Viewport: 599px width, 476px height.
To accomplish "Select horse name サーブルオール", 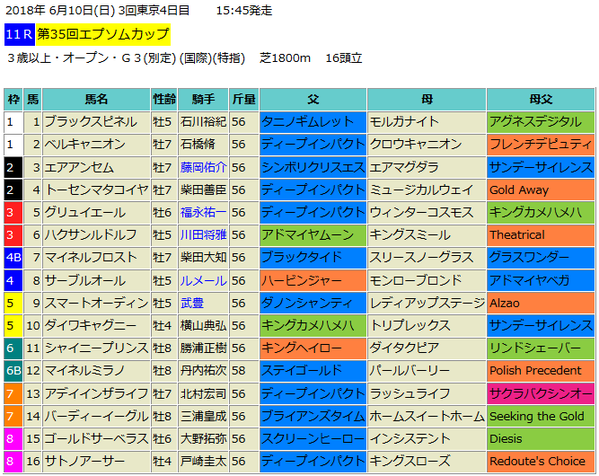I will [85, 281].
